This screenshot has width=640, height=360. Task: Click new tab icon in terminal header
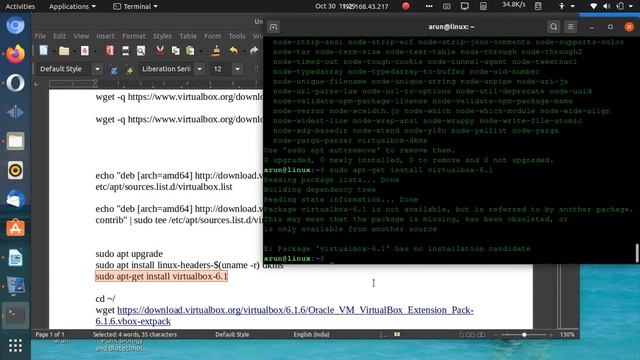tap(273, 27)
